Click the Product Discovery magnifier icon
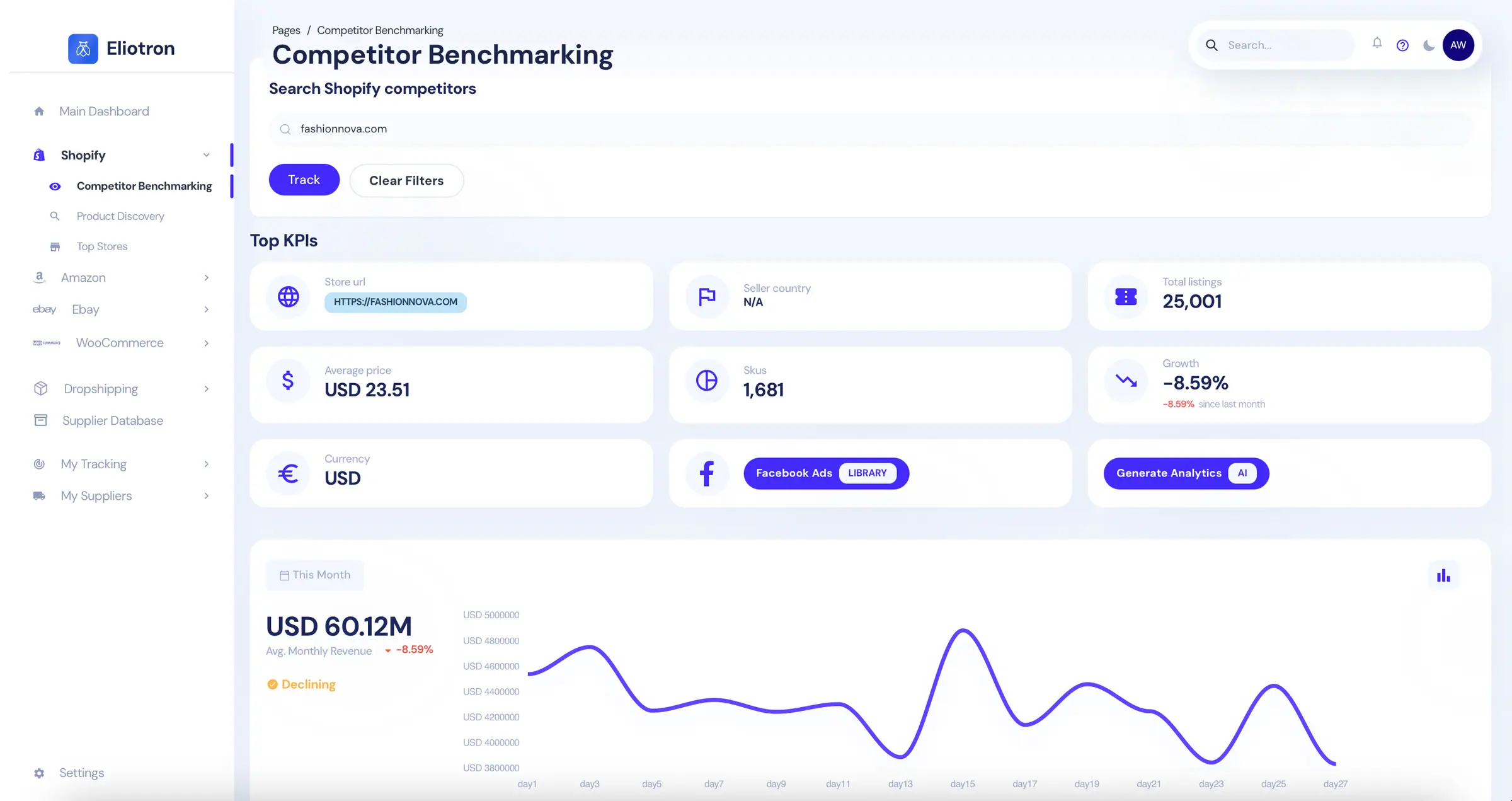The image size is (1512, 801). point(55,216)
